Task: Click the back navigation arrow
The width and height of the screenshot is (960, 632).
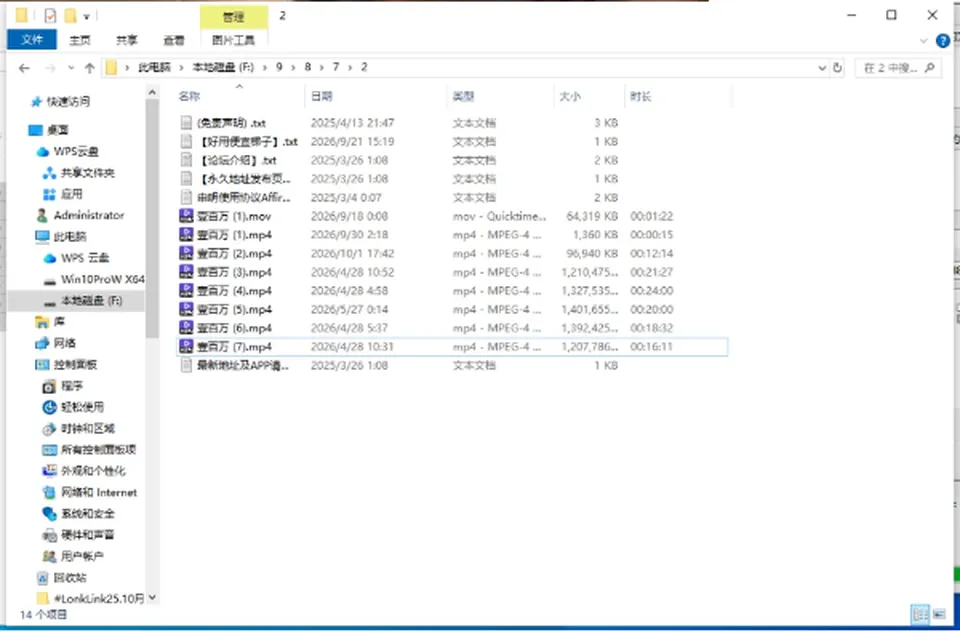Action: (x=24, y=68)
